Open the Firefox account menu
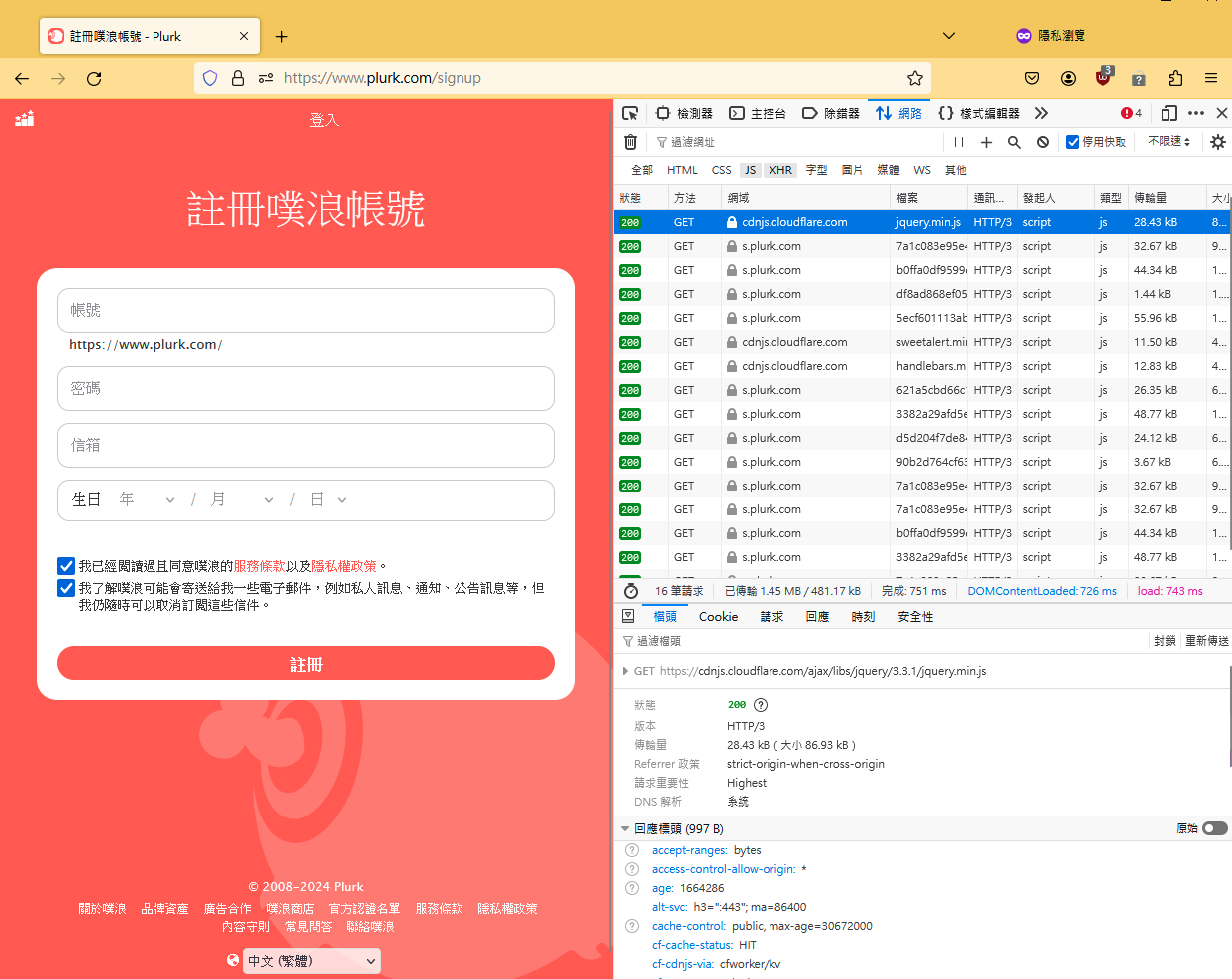This screenshot has height=979, width=1232. [1068, 78]
